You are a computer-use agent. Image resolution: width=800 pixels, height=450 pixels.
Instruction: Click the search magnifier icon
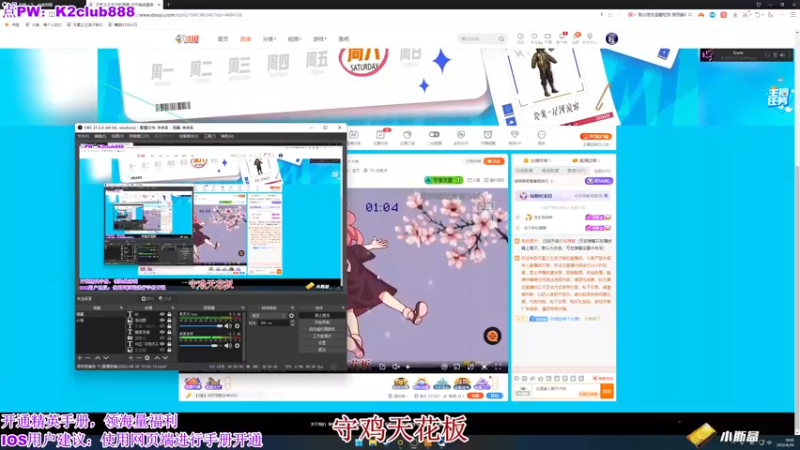point(502,39)
